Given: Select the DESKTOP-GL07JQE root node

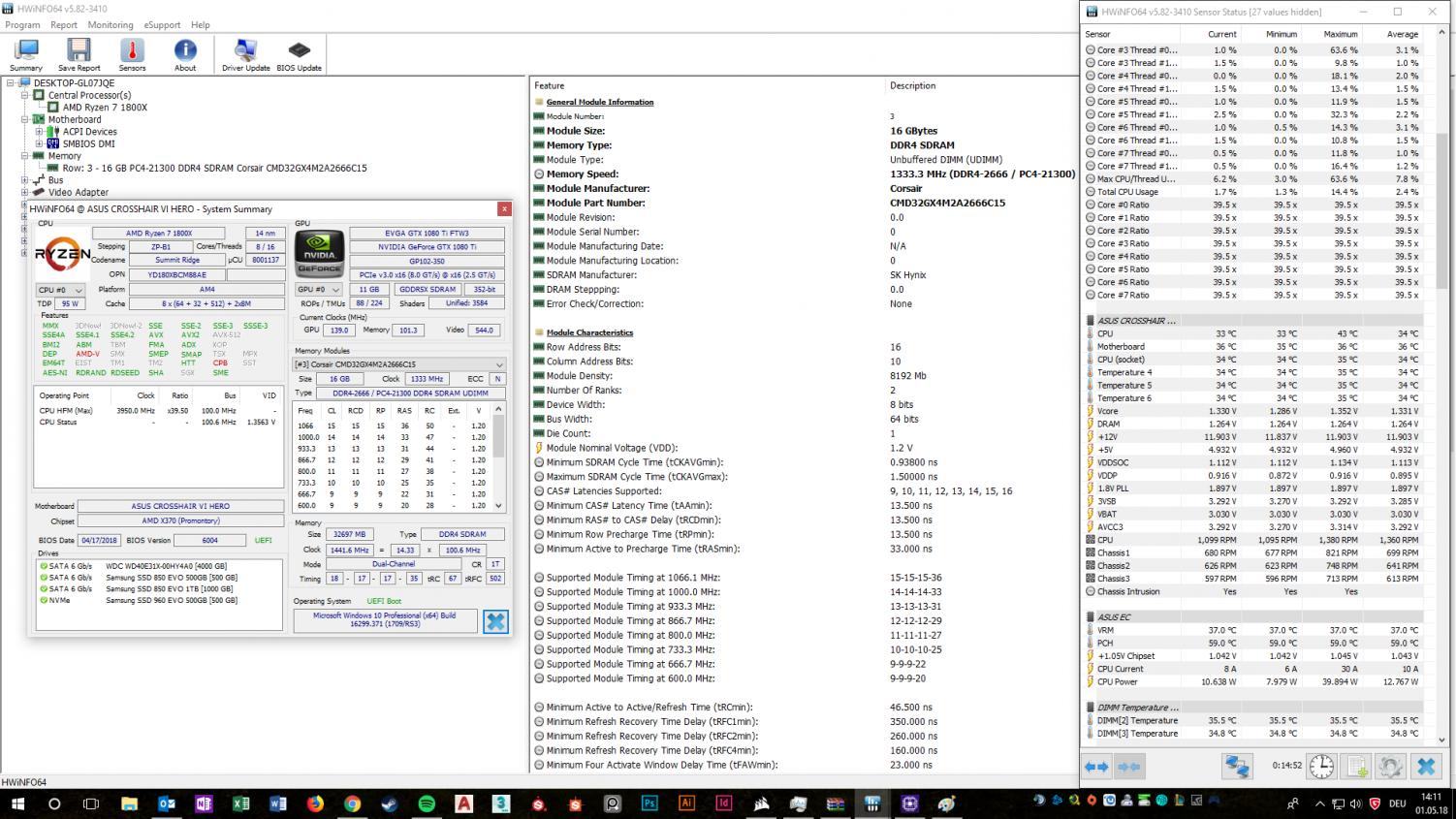Looking at the screenshot, I should (74, 83).
